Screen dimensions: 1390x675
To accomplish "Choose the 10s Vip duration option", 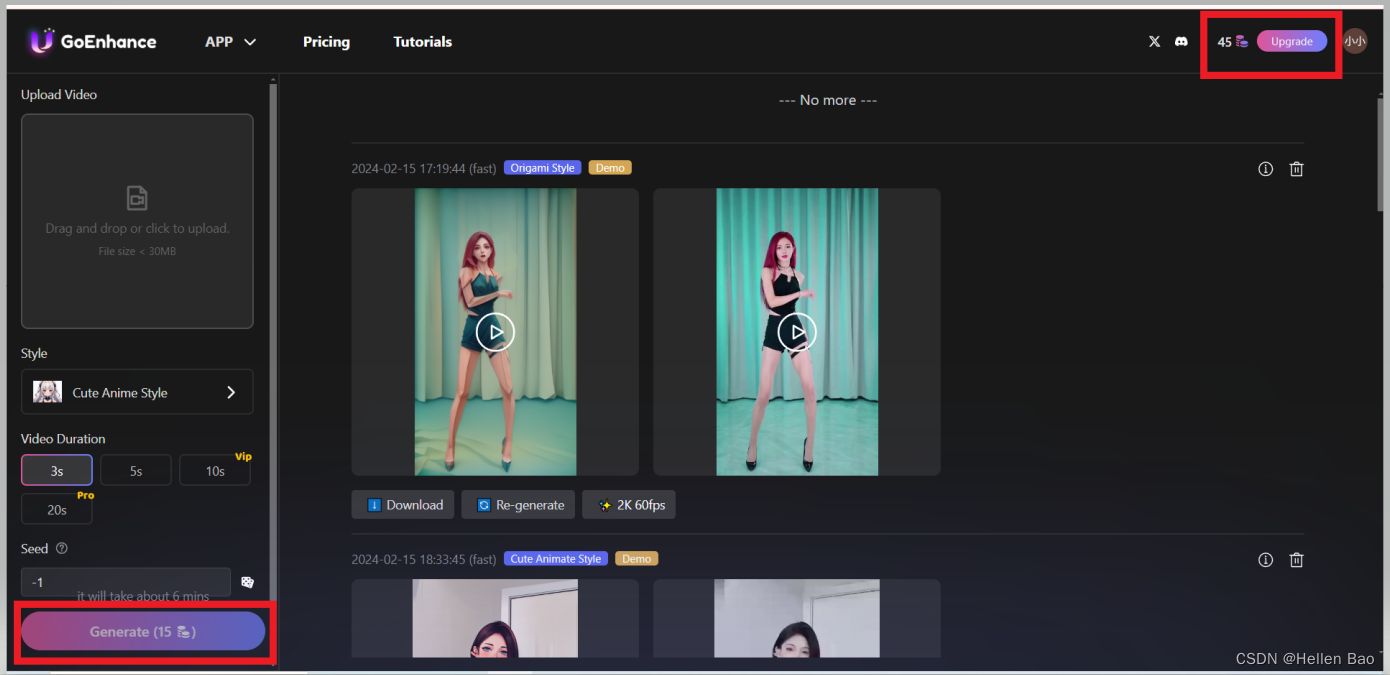I will click(214, 470).
